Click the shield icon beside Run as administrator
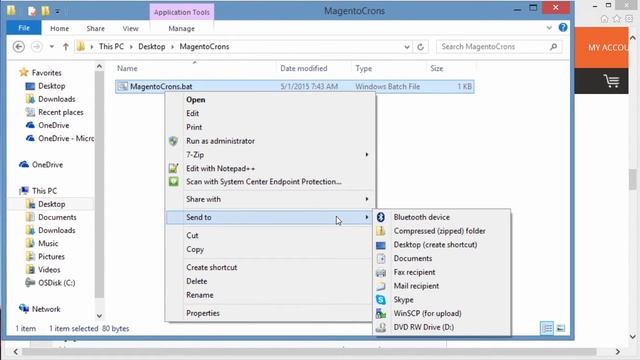The image size is (640, 360). [x=173, y=141]
